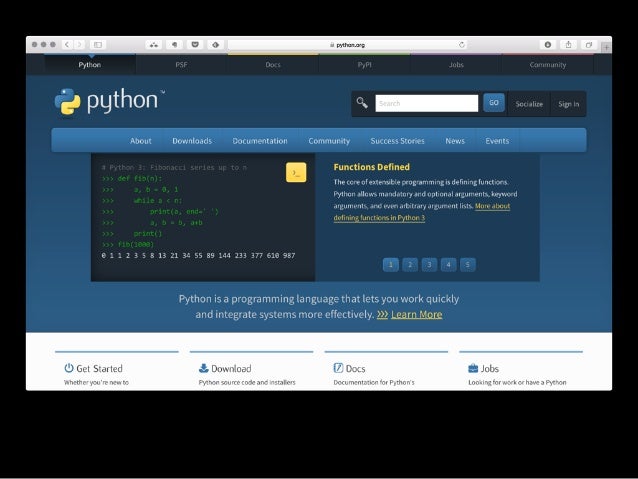Go to the Jobs top tab
Image resolution: width=638 pixels, height=479 pixels.
pos(456,65)
